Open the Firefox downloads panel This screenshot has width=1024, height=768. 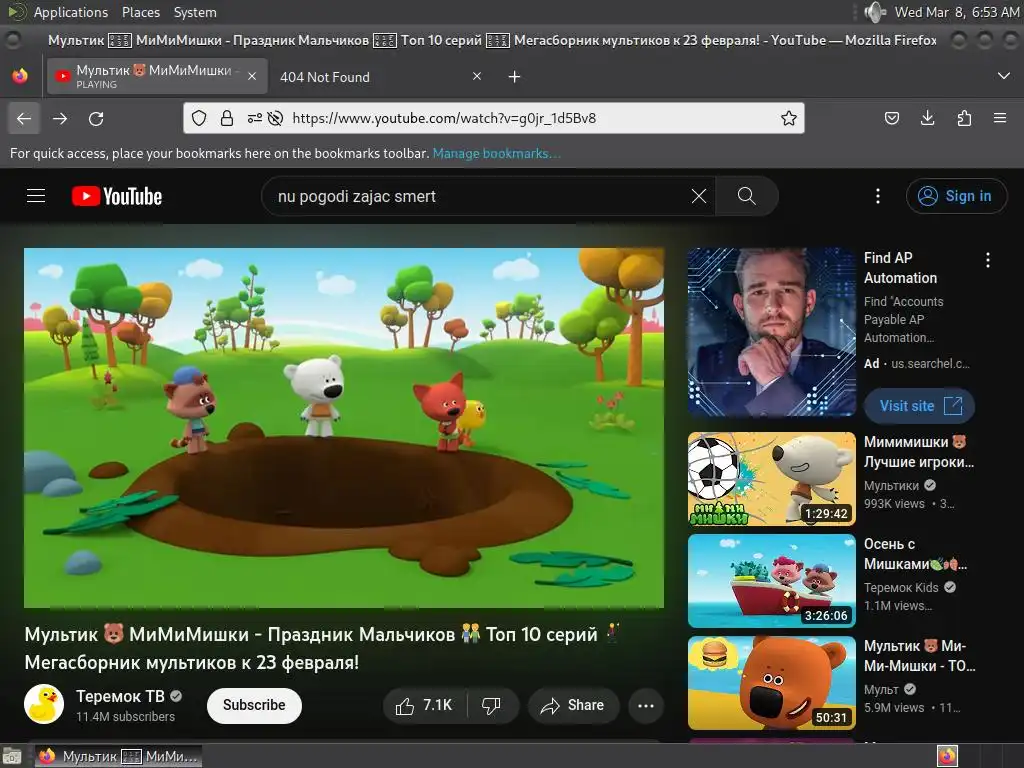(927, 118)
